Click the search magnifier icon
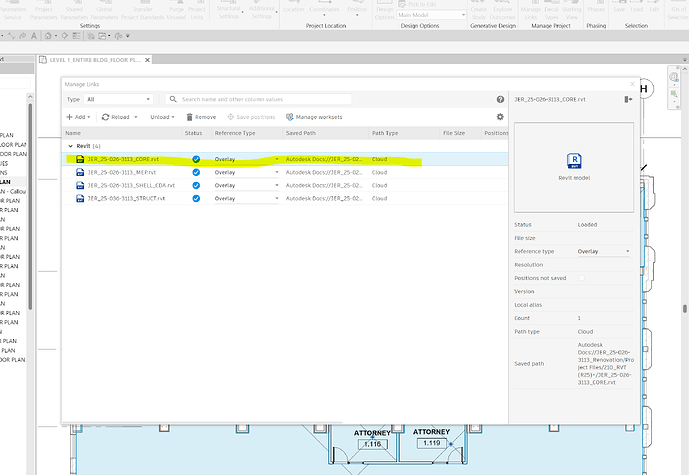689x475 pixels. click(x=173, y=100)
